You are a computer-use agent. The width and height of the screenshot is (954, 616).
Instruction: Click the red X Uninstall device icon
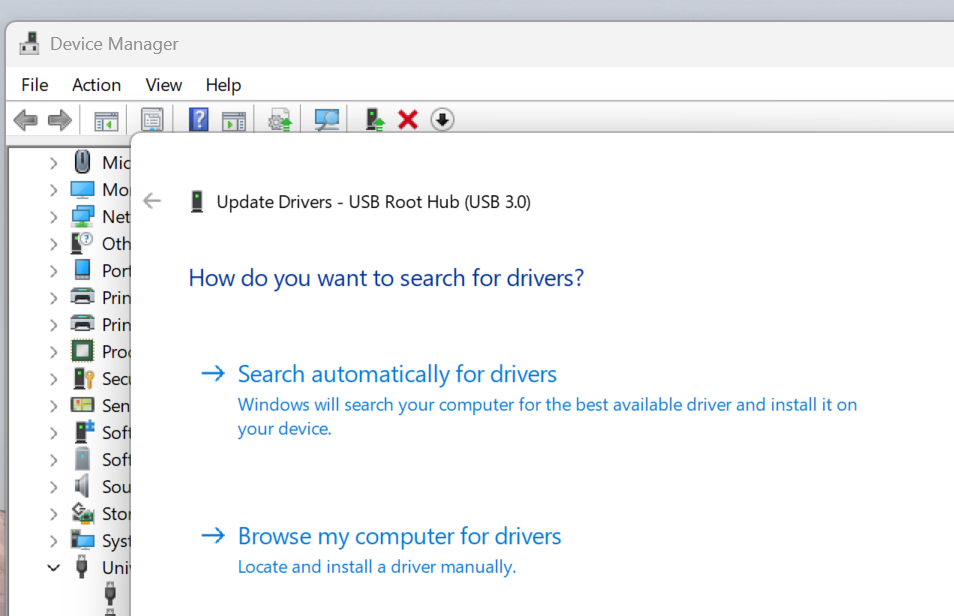tap(408, 121)
